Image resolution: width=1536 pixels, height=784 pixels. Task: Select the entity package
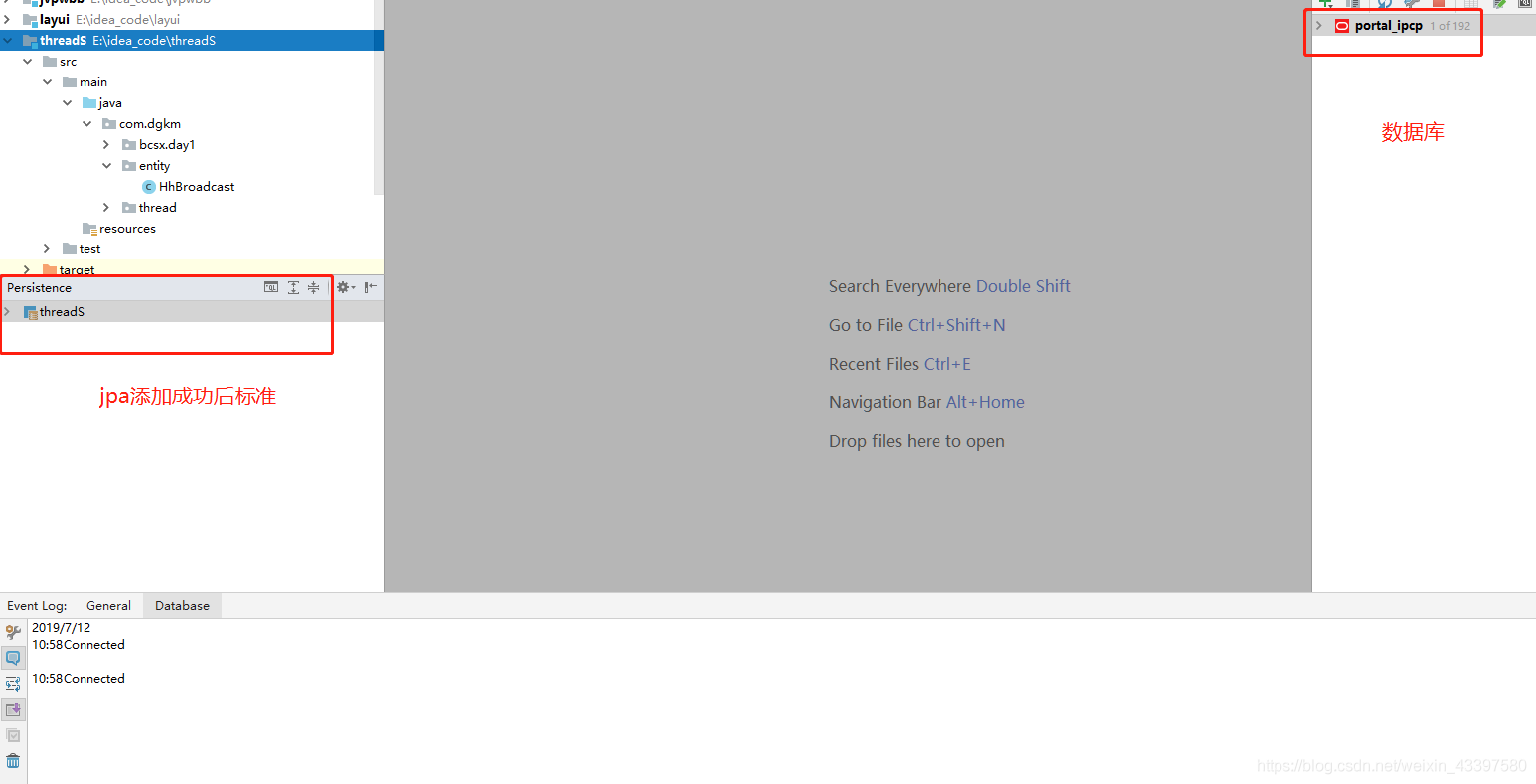[154, 166]
